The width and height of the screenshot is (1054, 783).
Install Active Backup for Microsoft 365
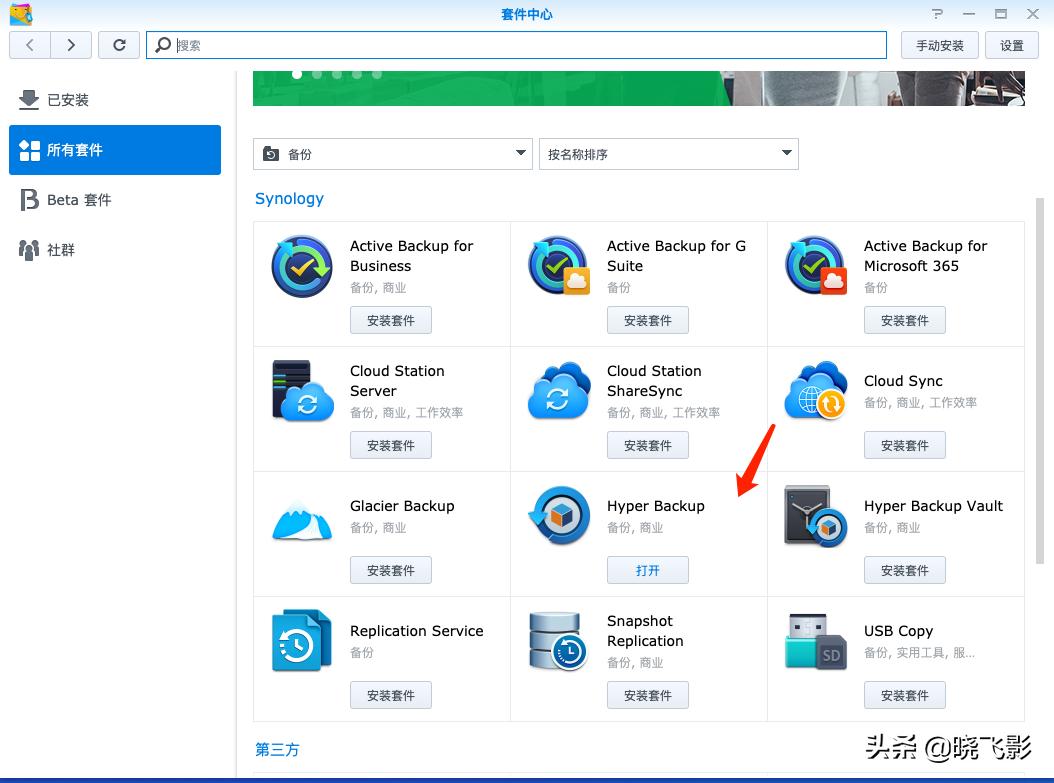(x=905, y=320)
